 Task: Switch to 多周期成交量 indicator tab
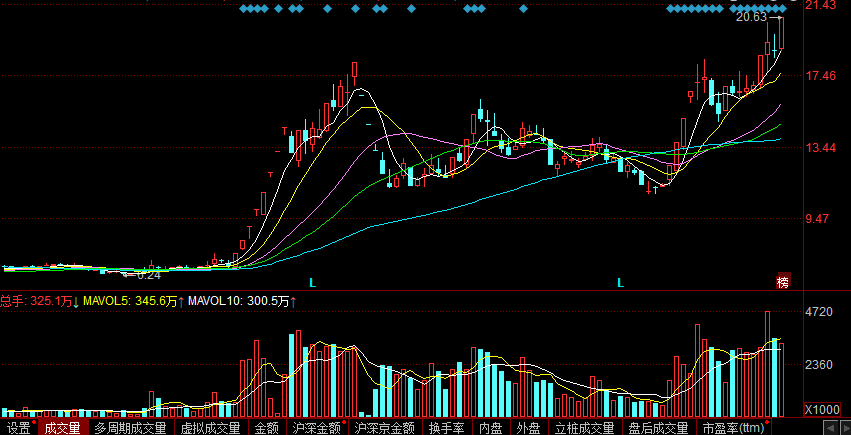click(130, 428)
